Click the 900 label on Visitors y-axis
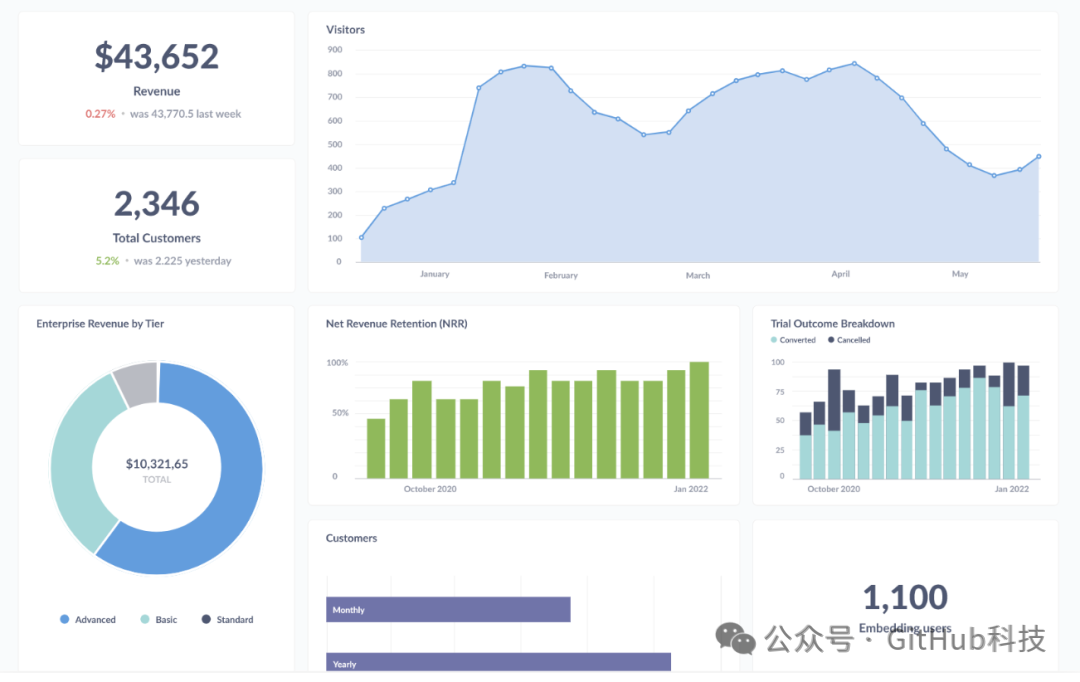 coord(335,50)
